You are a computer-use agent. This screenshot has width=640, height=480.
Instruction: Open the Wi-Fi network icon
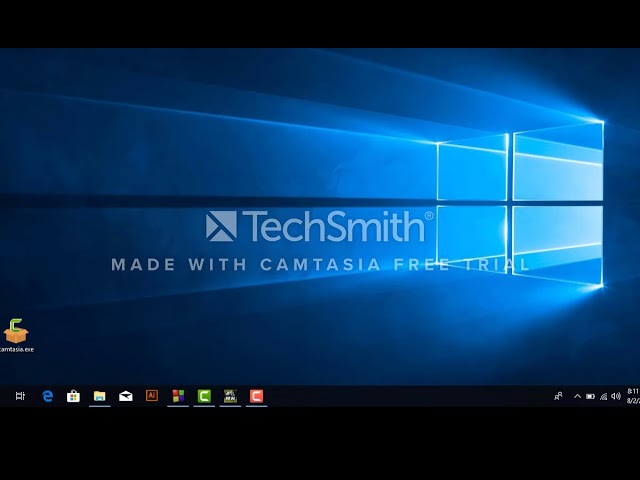603,396
